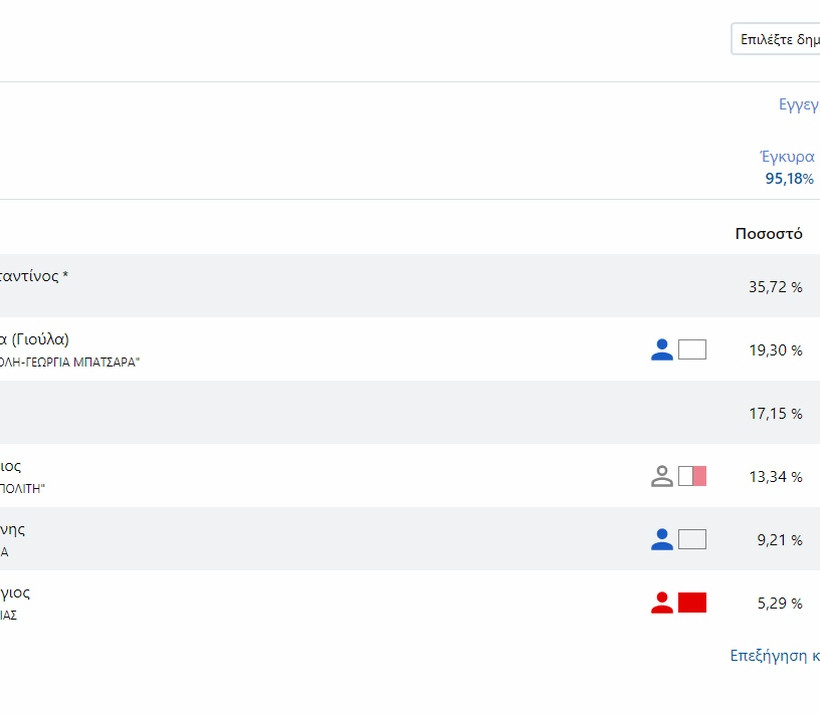Click the 17,15 % percentage value
The image size is (820, 716).
coord(775,413)
